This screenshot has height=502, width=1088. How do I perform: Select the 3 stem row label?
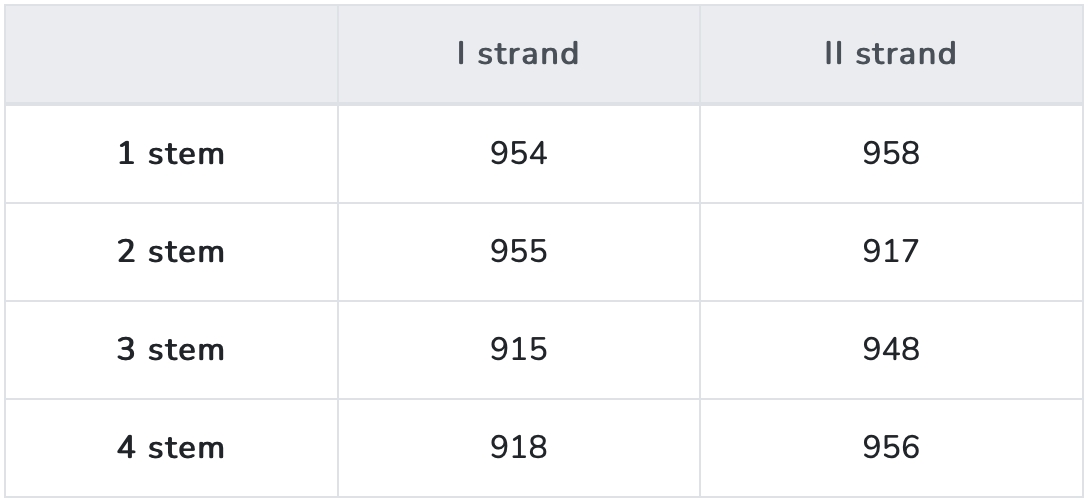[171, 349]
